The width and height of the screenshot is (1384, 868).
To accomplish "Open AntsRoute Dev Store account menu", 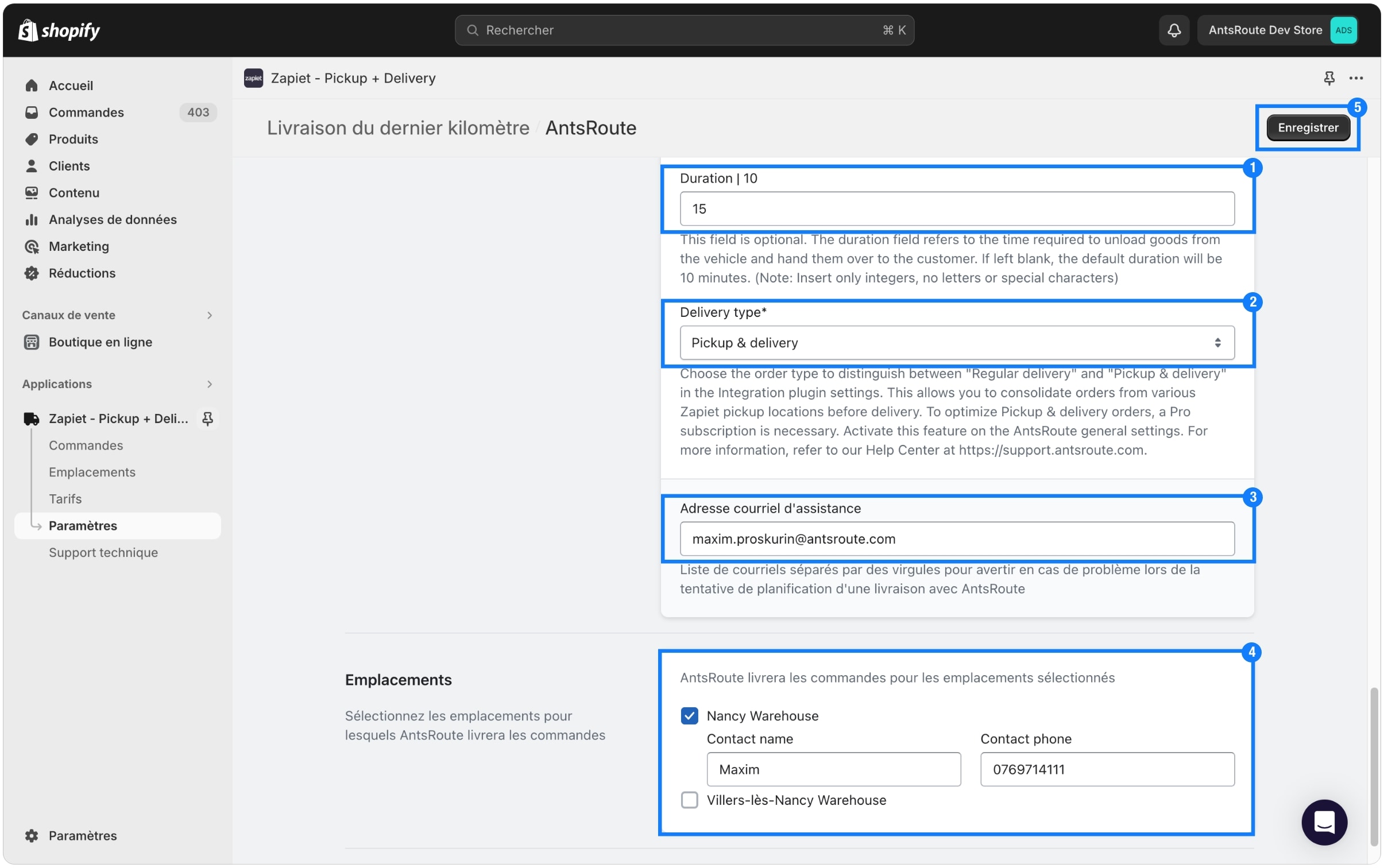I will 1278,30.
